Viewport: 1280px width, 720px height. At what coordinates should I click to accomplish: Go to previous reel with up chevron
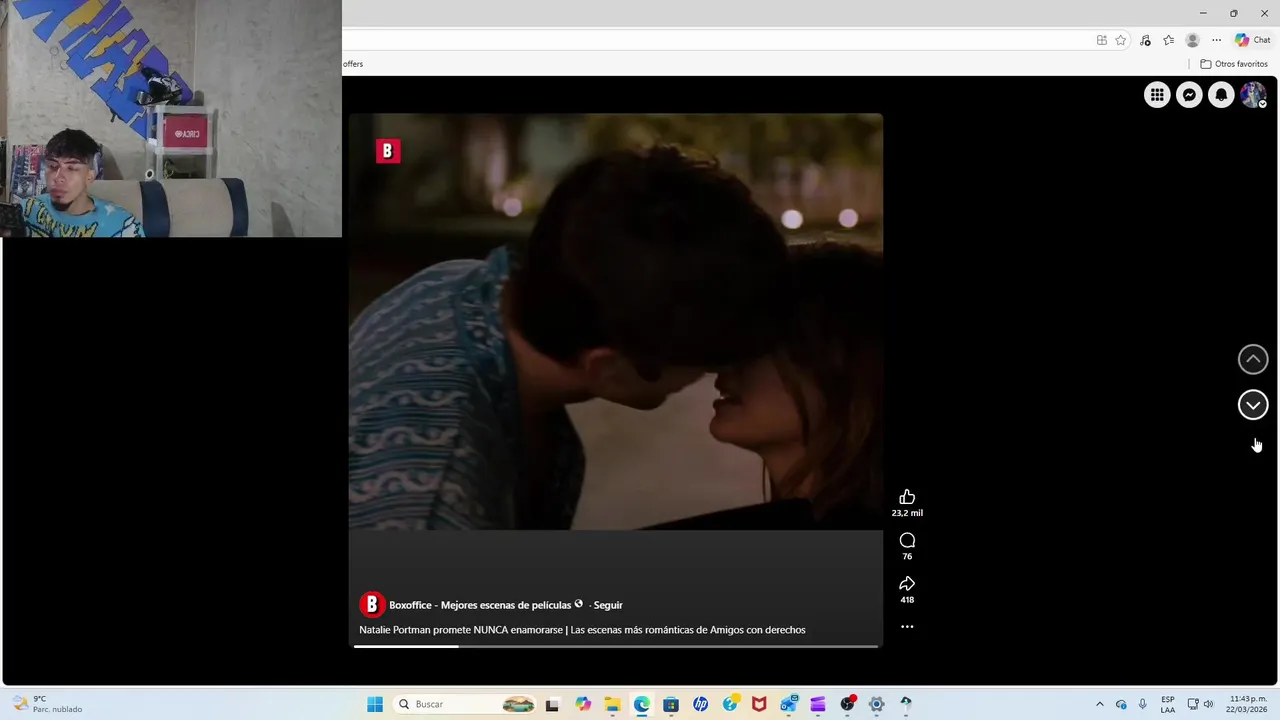1253,359
